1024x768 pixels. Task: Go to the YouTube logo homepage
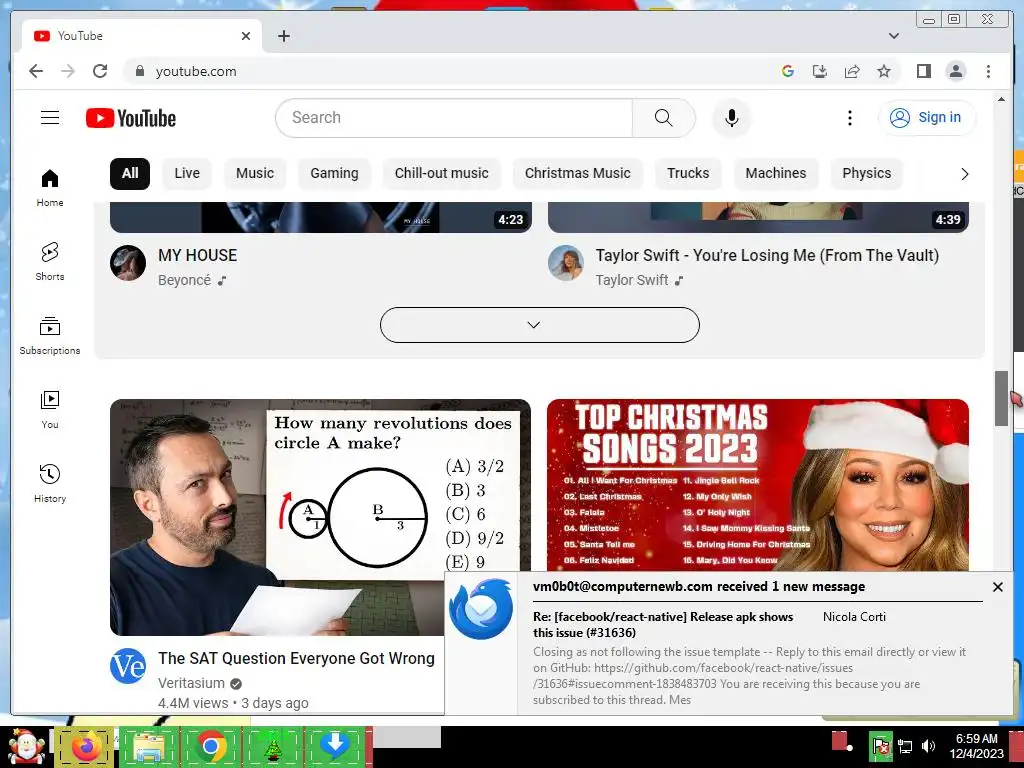(131, 118)
